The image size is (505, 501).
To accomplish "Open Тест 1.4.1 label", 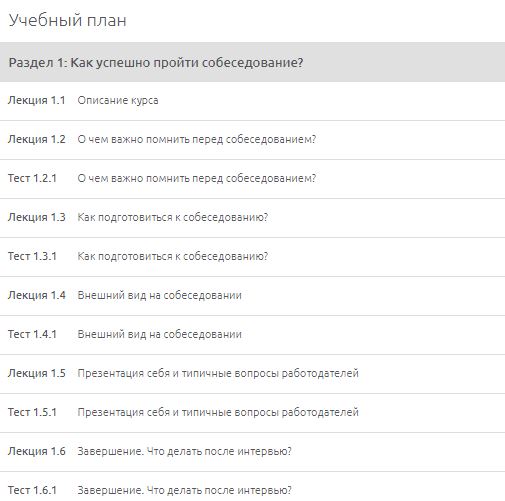I will pos(32,334).
